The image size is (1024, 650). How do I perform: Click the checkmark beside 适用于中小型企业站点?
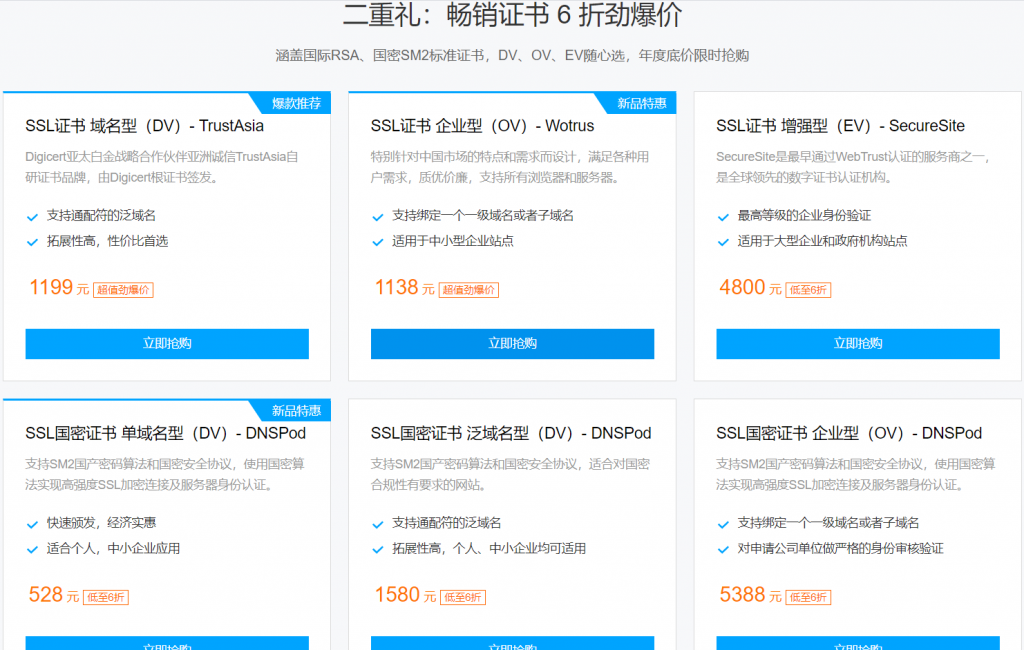[x=377, y=242]
